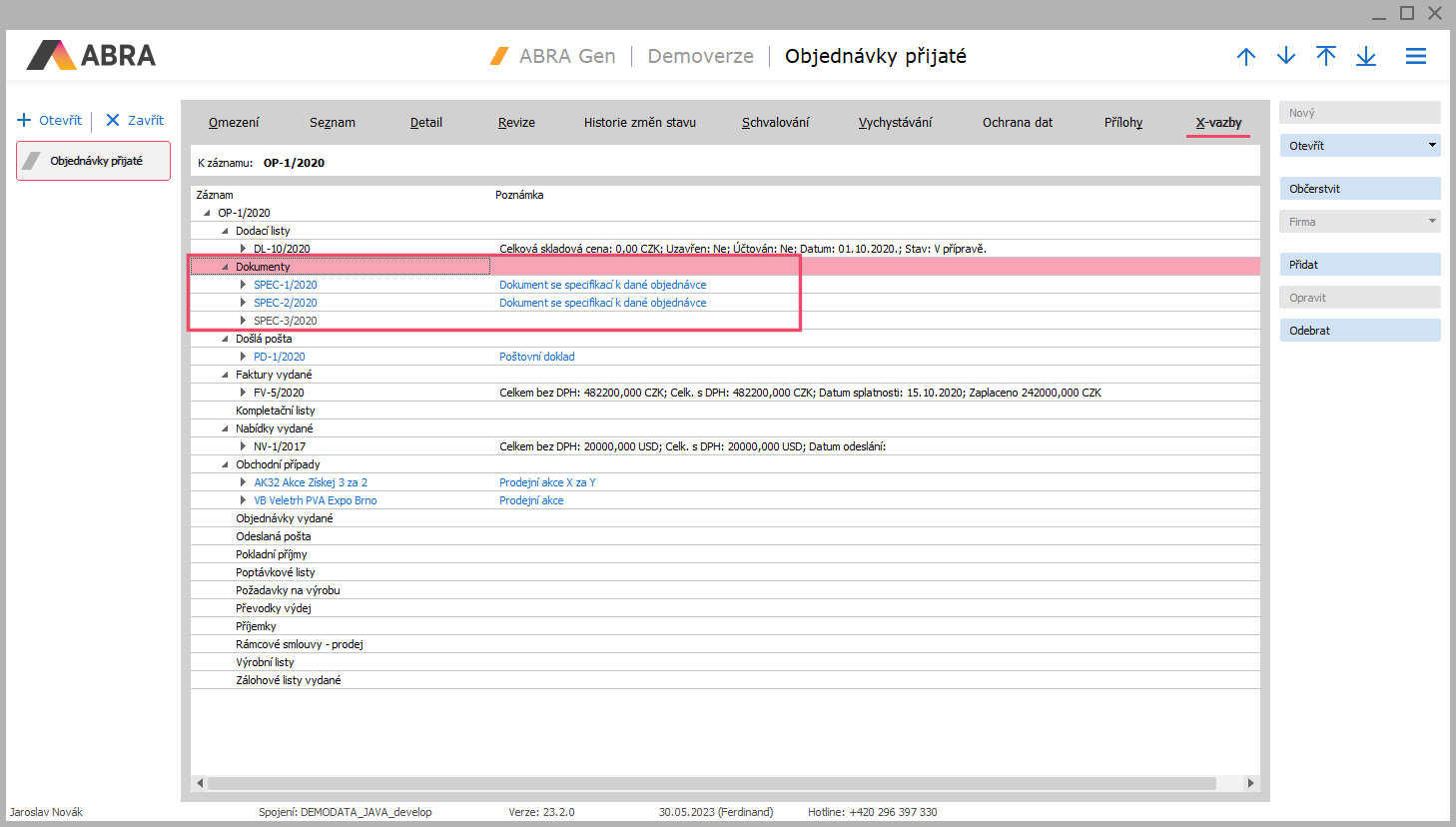Expand the SPEC-1/2020 record
The image size is (1456, 827).
click(243, 285)
